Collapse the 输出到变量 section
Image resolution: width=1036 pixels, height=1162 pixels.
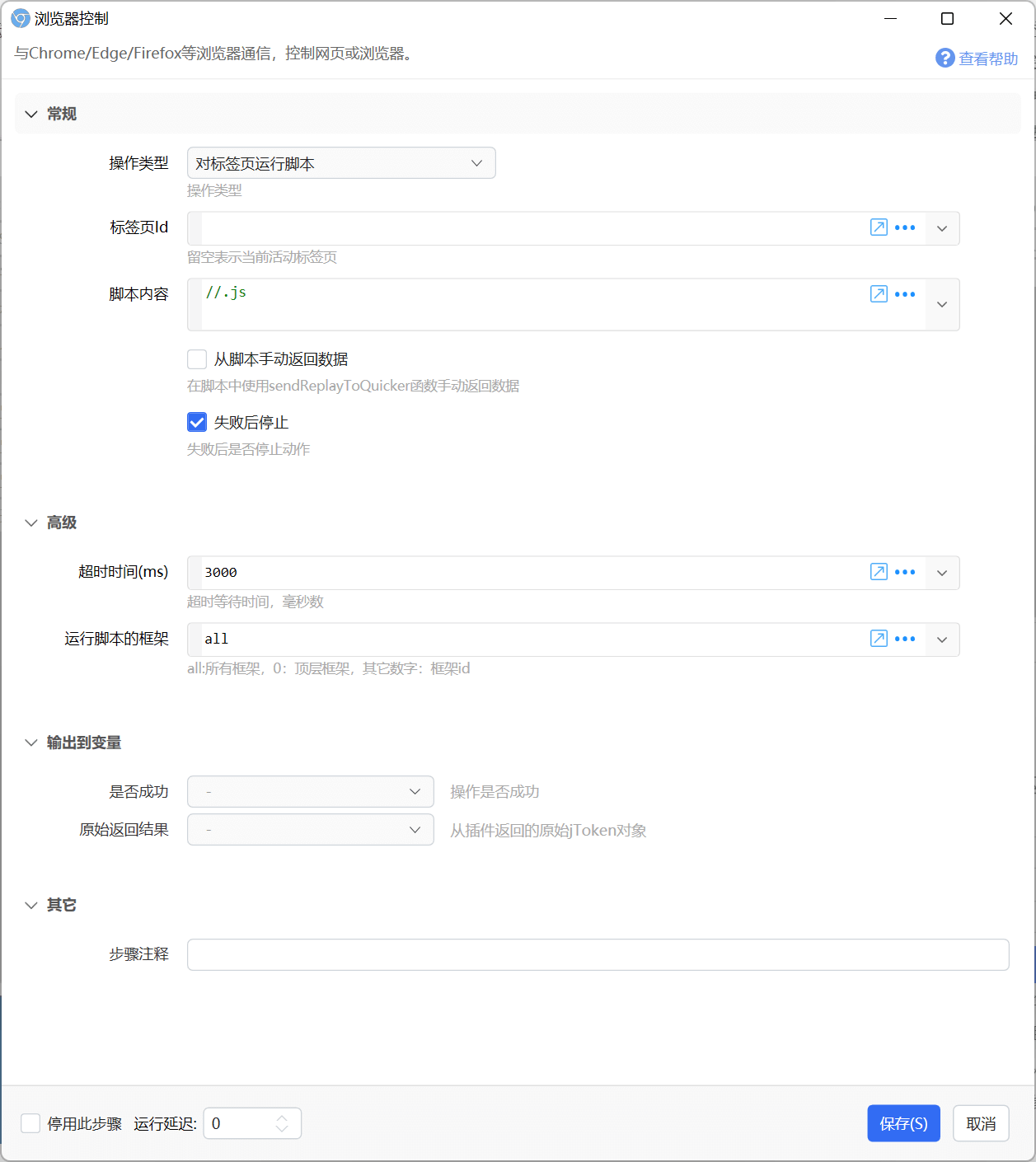pos(31,743)
